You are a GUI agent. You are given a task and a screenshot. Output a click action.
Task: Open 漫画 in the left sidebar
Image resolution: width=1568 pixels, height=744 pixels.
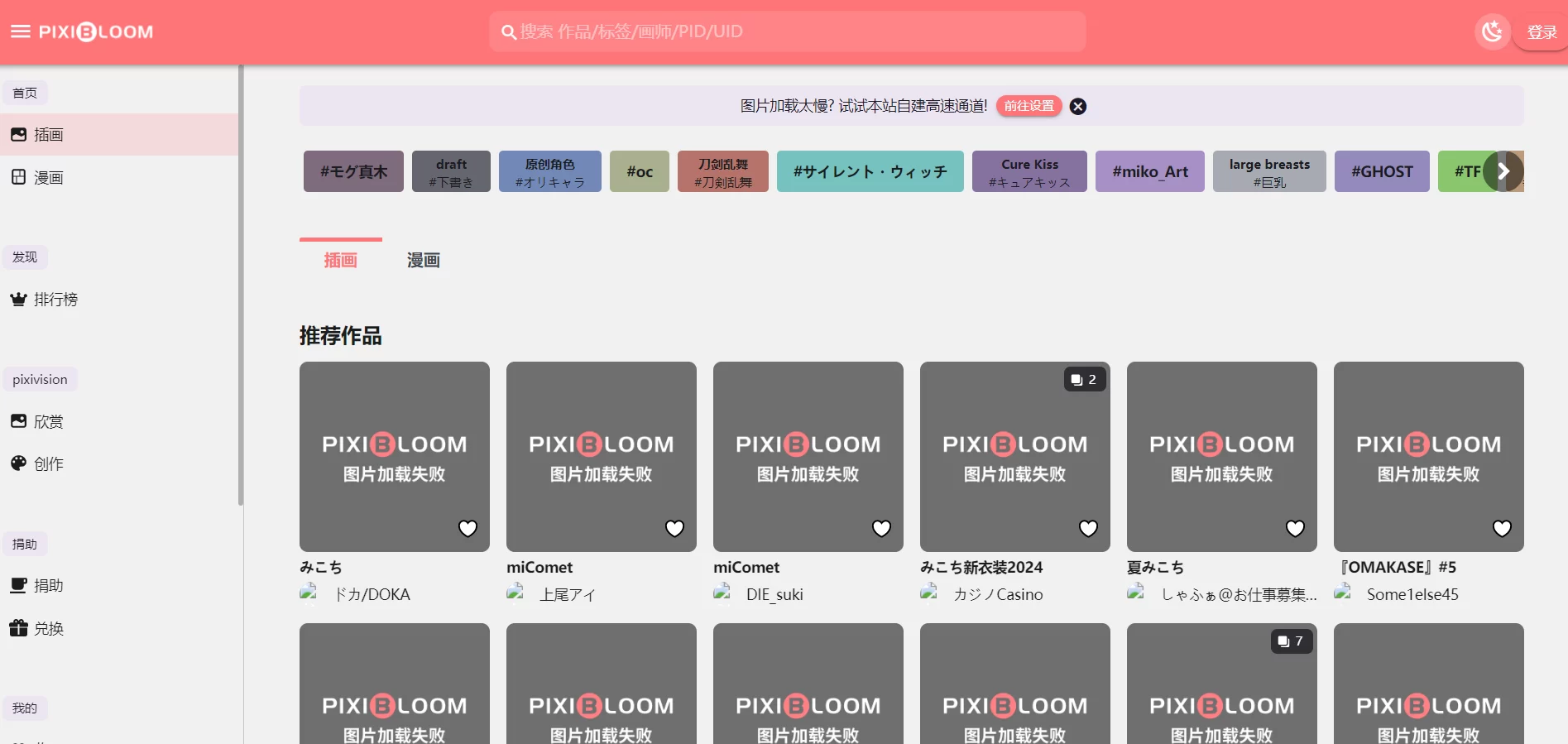click(48, 177)
